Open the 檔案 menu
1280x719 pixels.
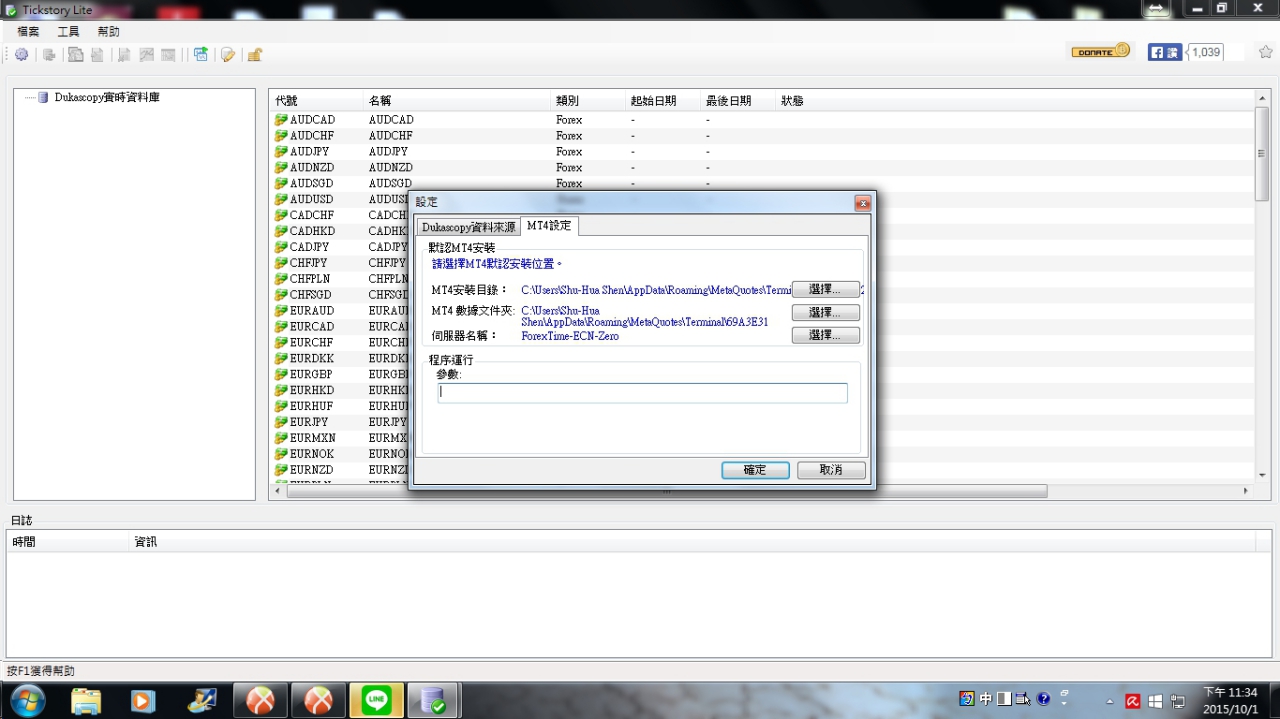28,32
